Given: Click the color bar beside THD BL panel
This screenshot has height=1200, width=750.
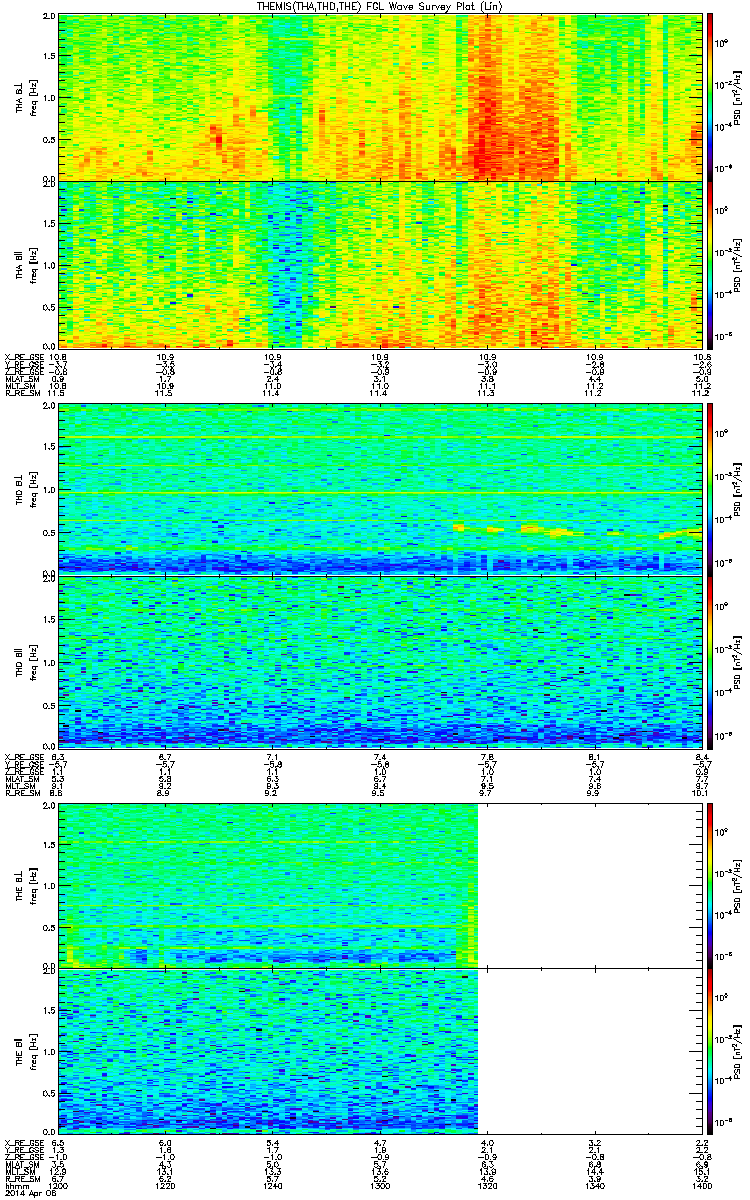Looking at the screenshot, I should tap(711, 489).
